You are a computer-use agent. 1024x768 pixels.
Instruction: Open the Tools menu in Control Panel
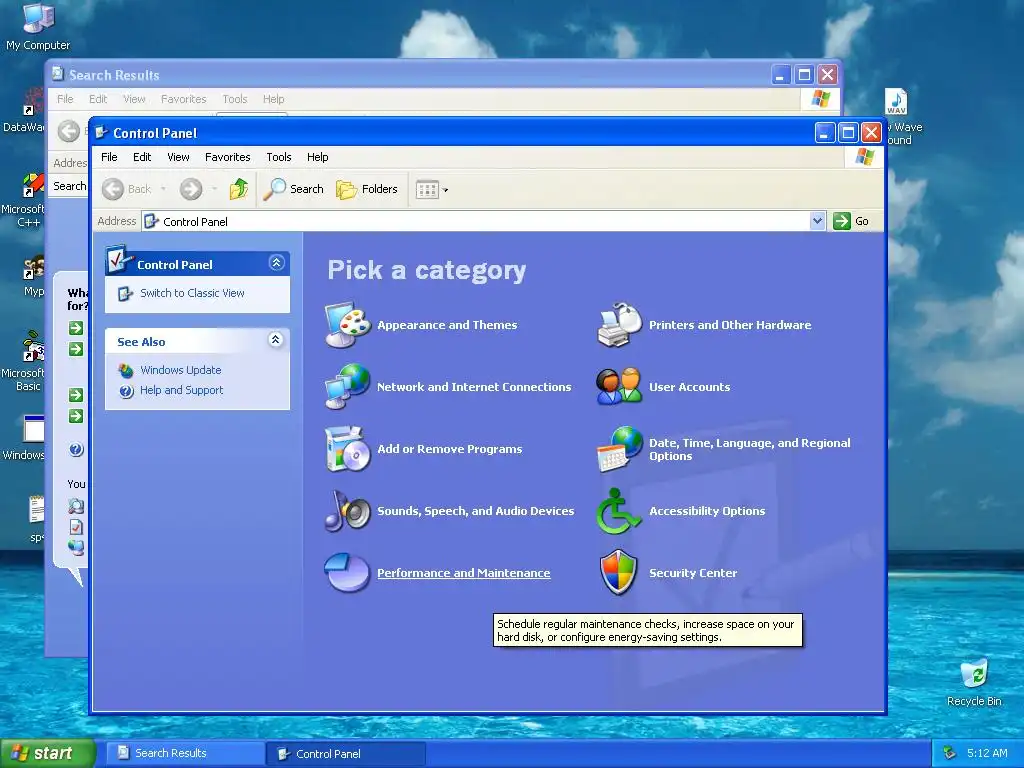[278, 157]
